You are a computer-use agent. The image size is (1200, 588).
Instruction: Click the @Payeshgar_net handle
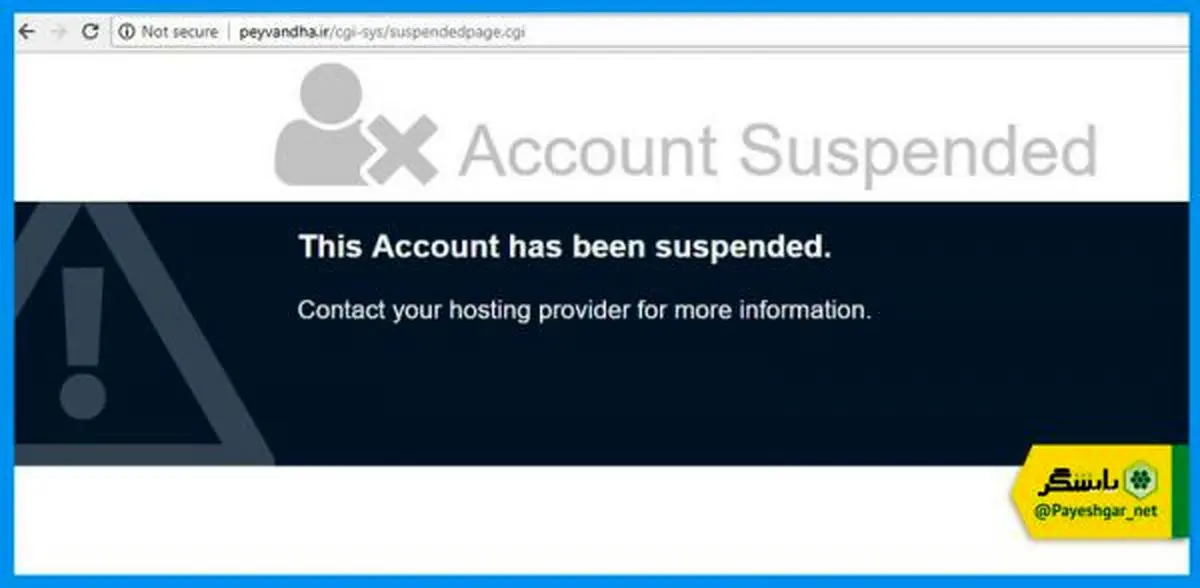[1097, 510]
